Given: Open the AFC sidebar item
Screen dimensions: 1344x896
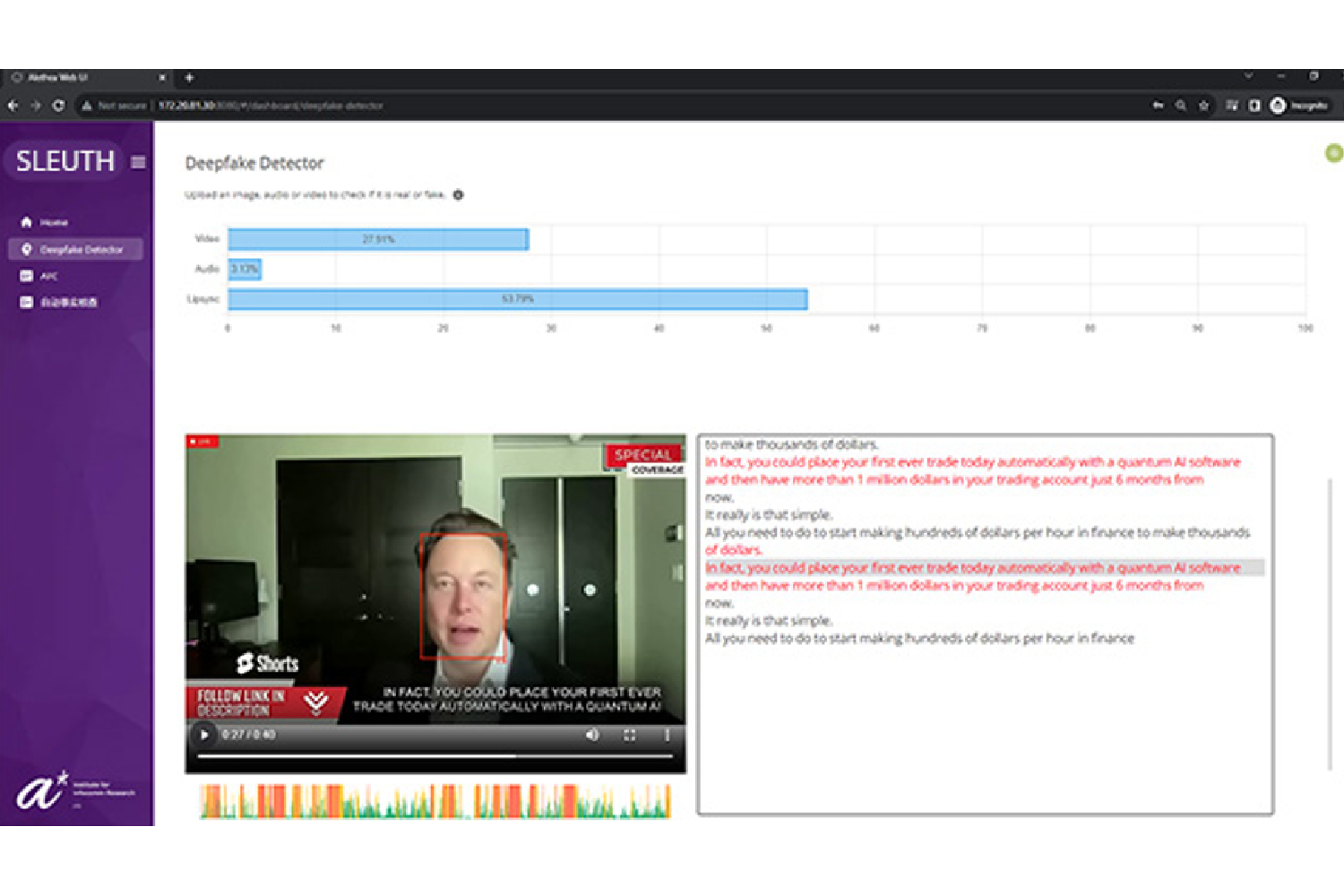Looking at the screenshot, I should 39,276.
